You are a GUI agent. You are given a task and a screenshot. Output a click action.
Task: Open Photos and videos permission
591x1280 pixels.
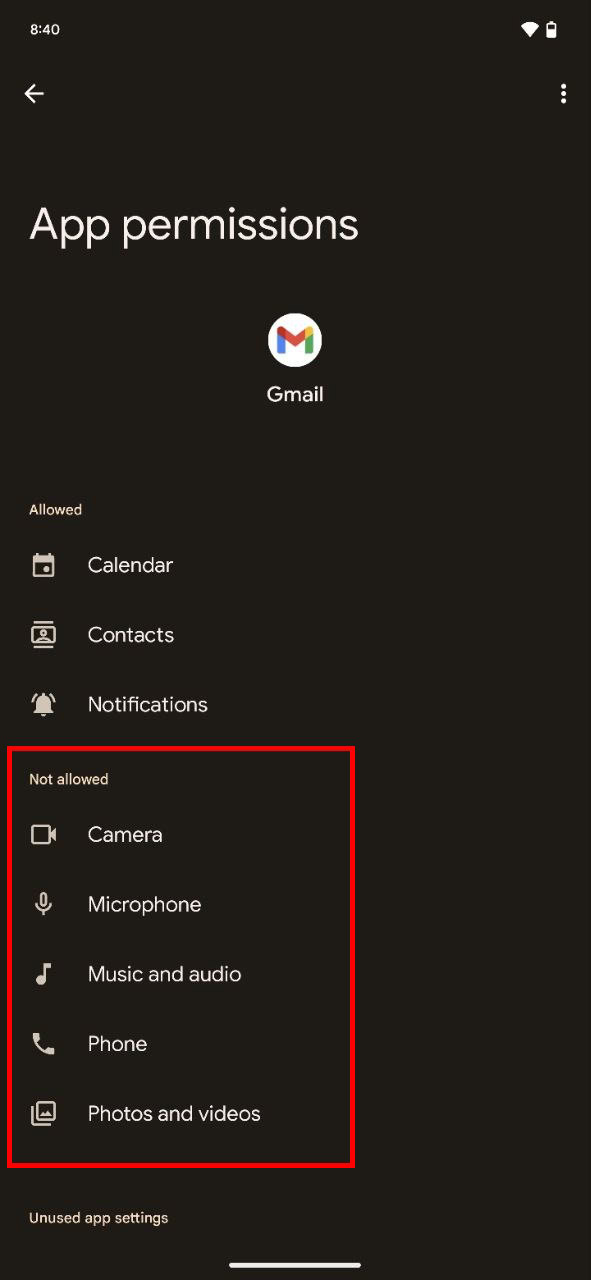pyautogui.click(x=295, y=1113)
